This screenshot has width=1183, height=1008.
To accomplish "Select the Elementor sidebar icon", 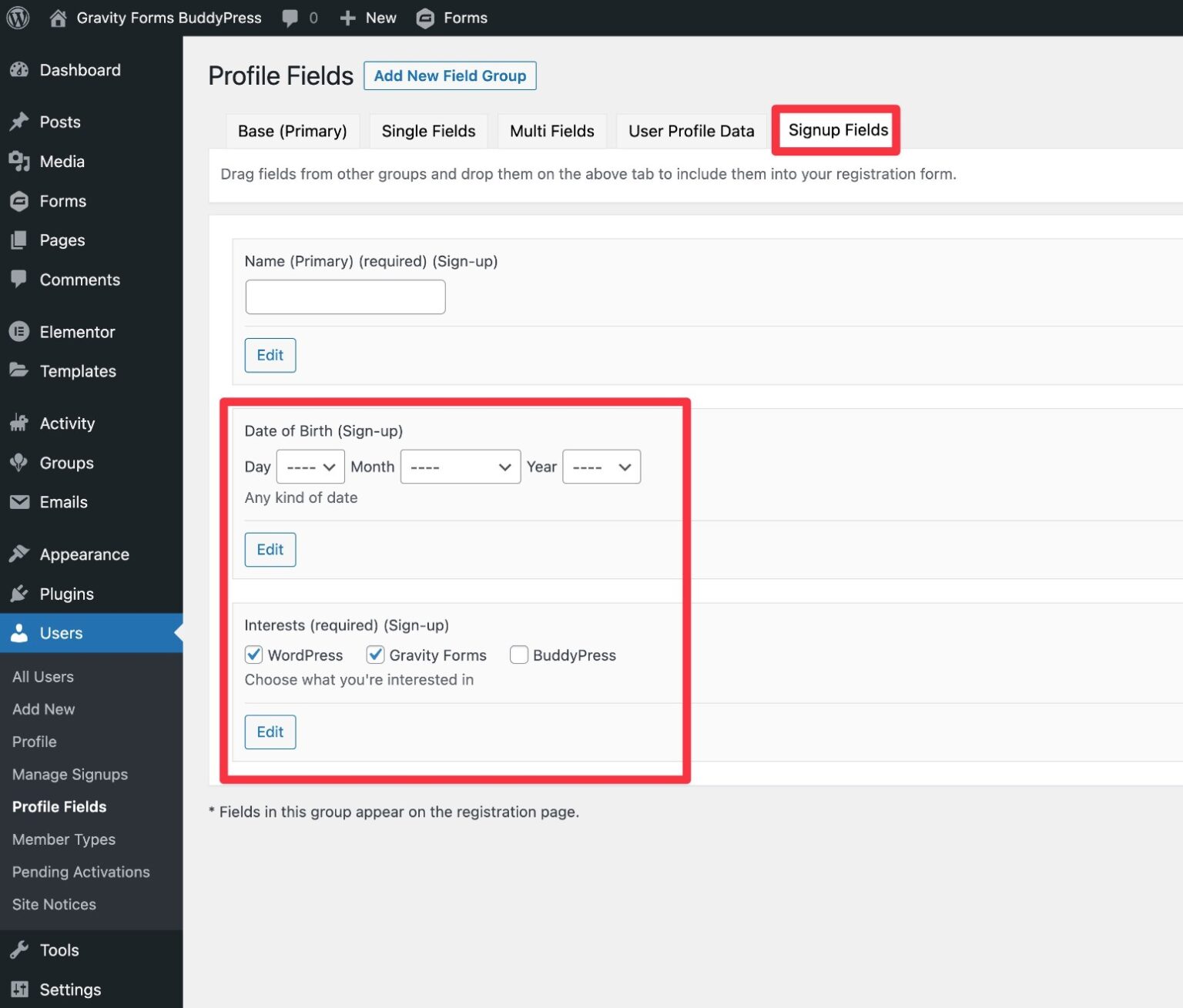I will (x=19, y=331).
